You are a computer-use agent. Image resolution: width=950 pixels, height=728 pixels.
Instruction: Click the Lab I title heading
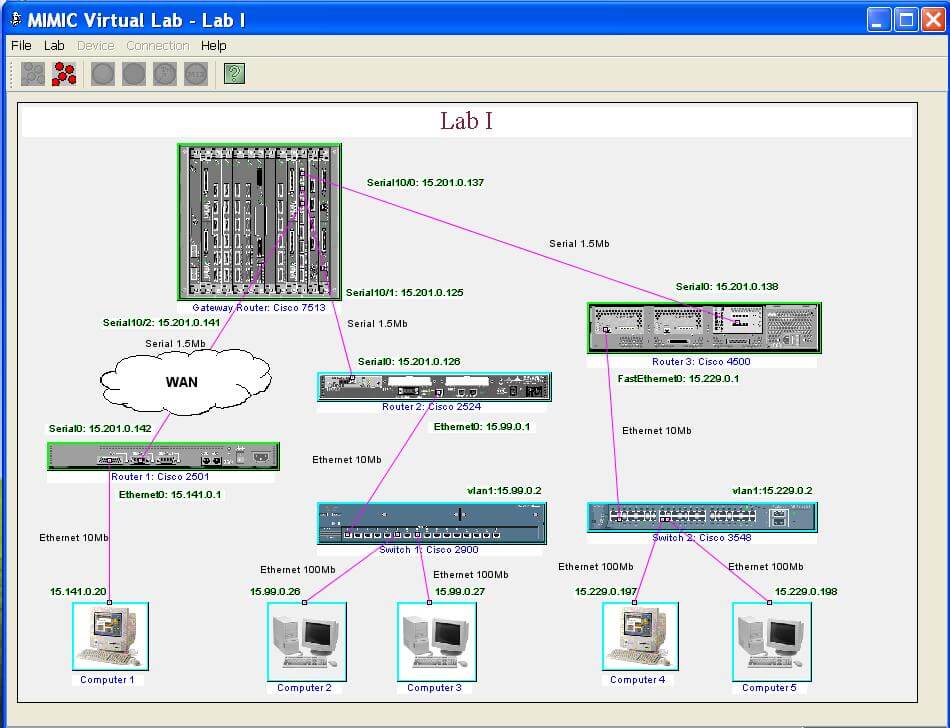(466, 119)
